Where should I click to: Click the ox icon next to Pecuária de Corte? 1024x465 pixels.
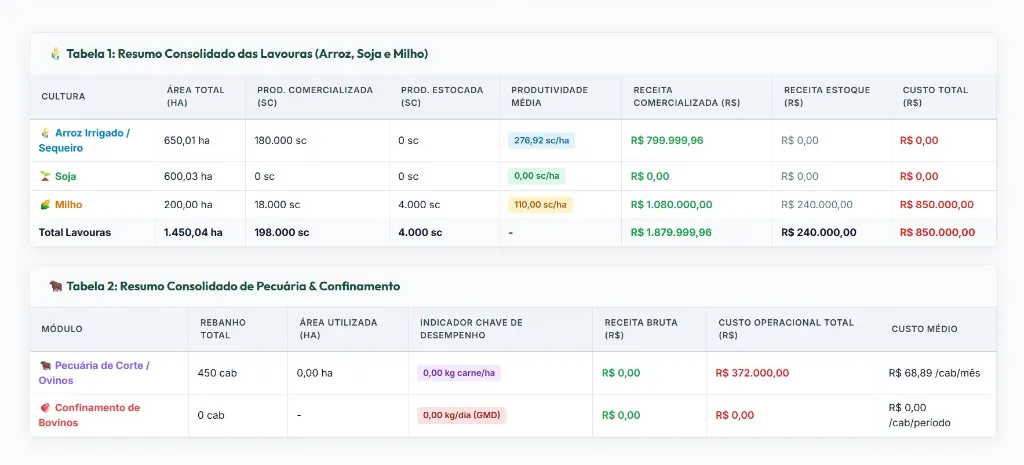point(45,366)
